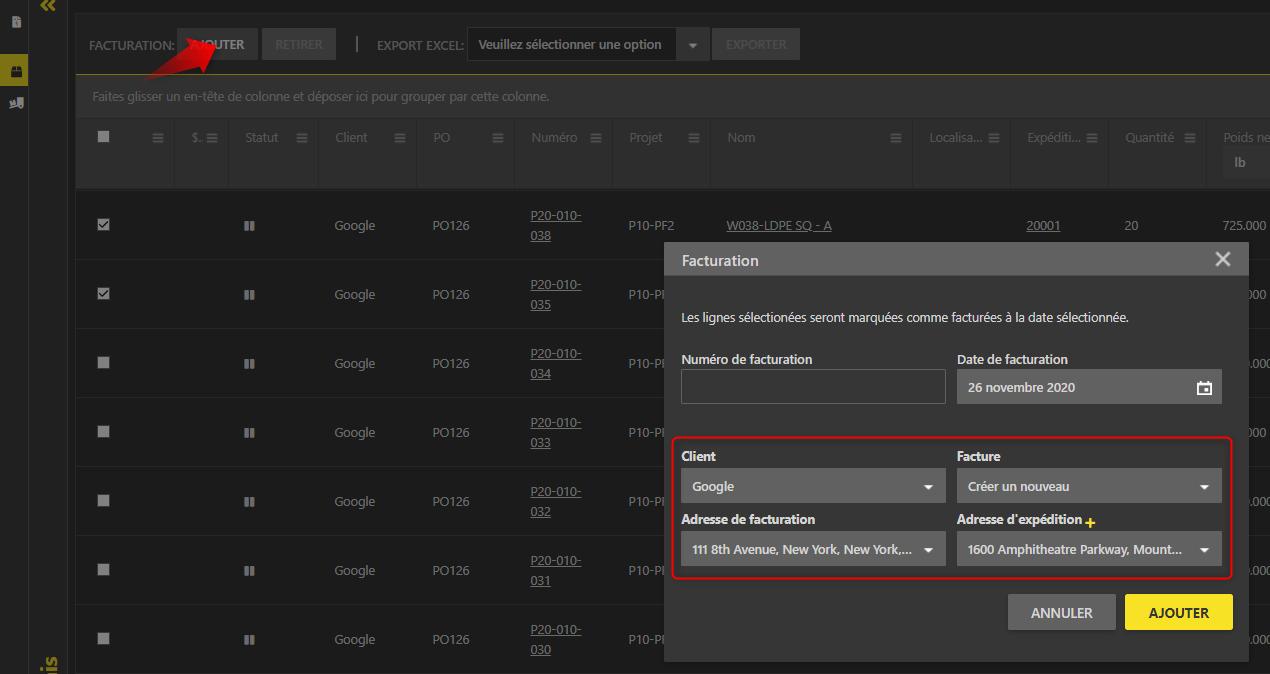Screen dimensions: 1270x674
Task: Open the lb weight unit selector
Action: [1246, 162]
